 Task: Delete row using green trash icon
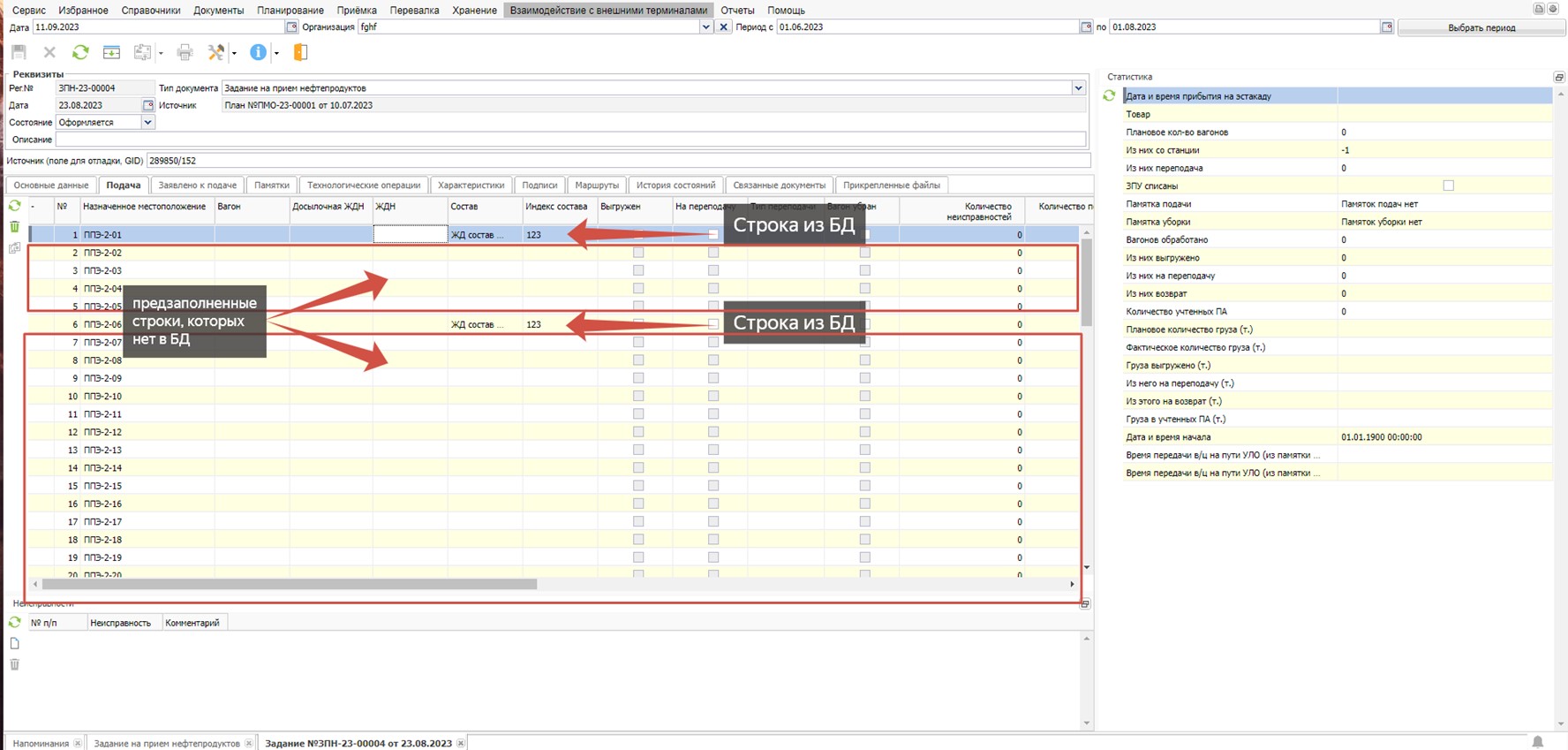15,227
